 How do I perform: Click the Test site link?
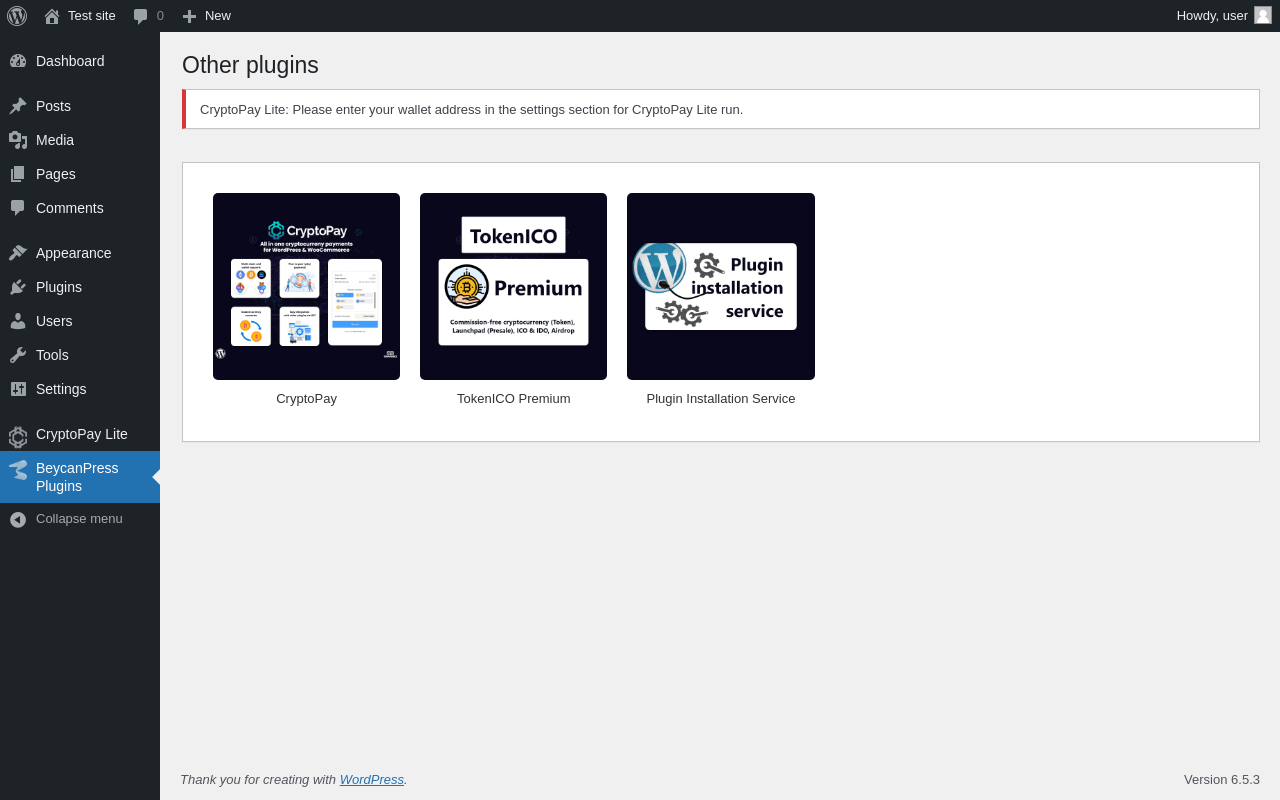pyautogui.click(x=92, y=16)
